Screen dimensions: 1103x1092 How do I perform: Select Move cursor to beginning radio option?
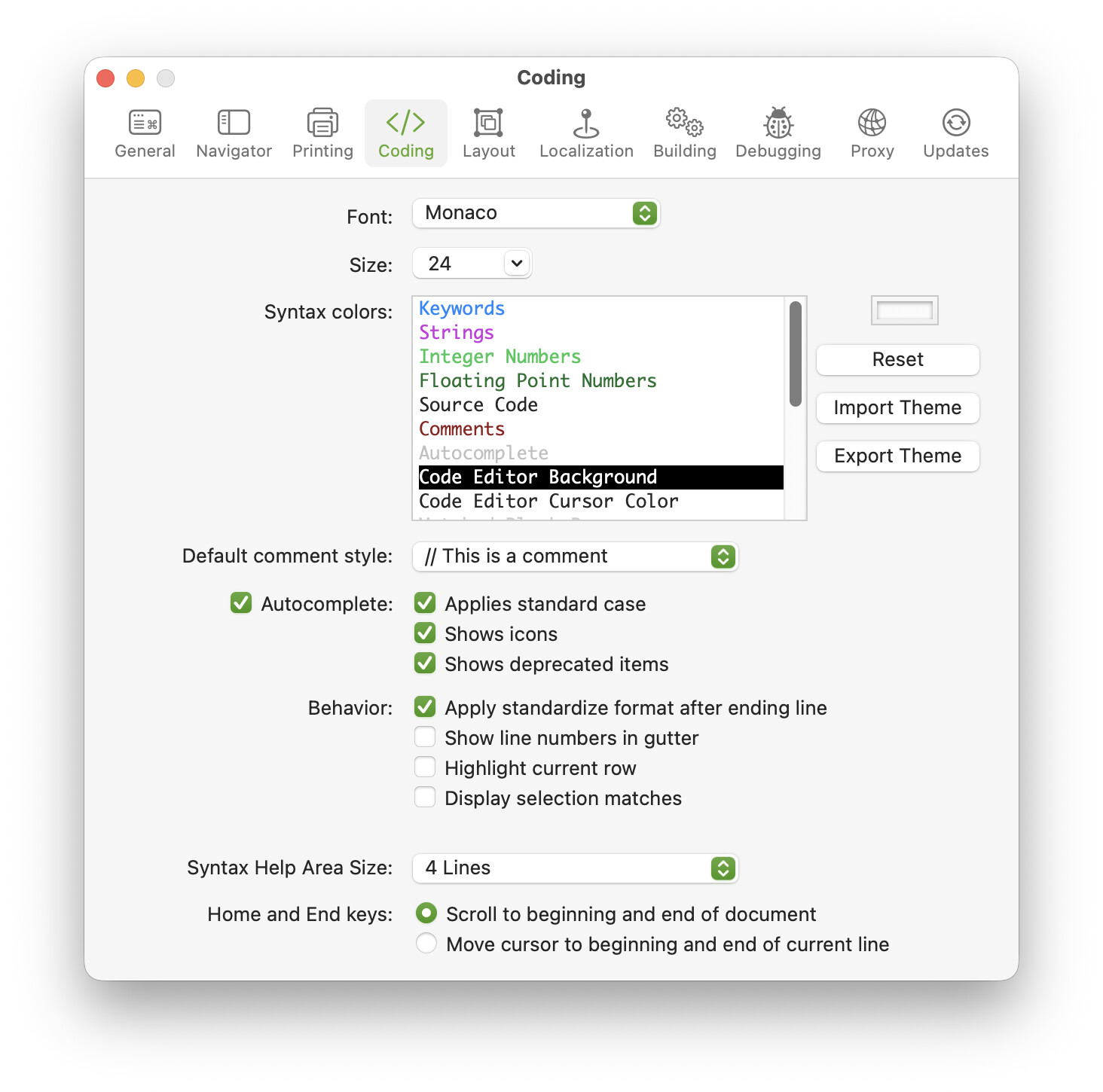(426, 944)
